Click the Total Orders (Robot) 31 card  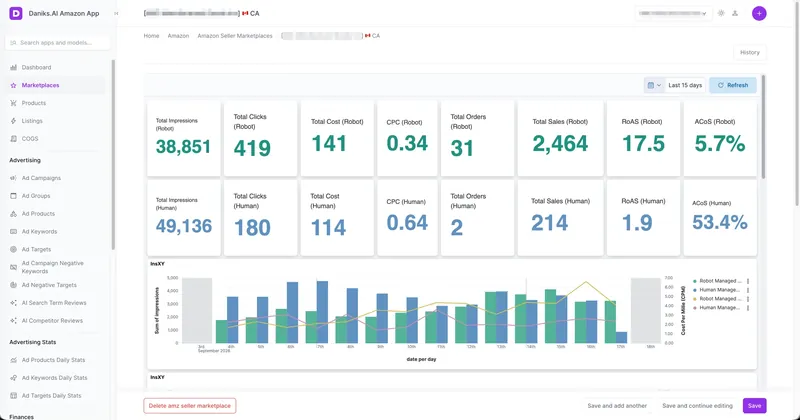[478, 138]
